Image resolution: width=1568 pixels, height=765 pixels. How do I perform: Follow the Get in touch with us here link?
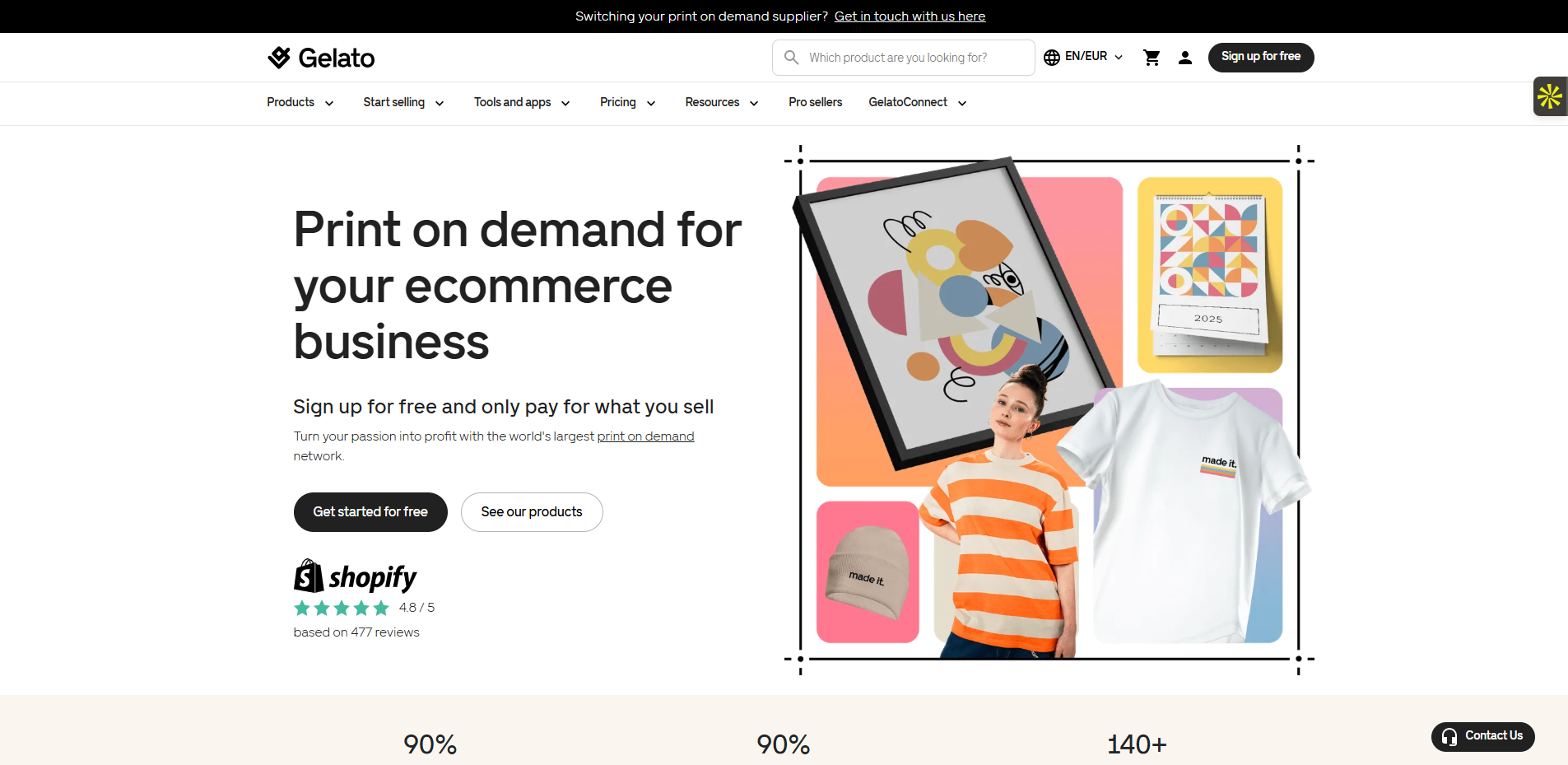point(910,16)
